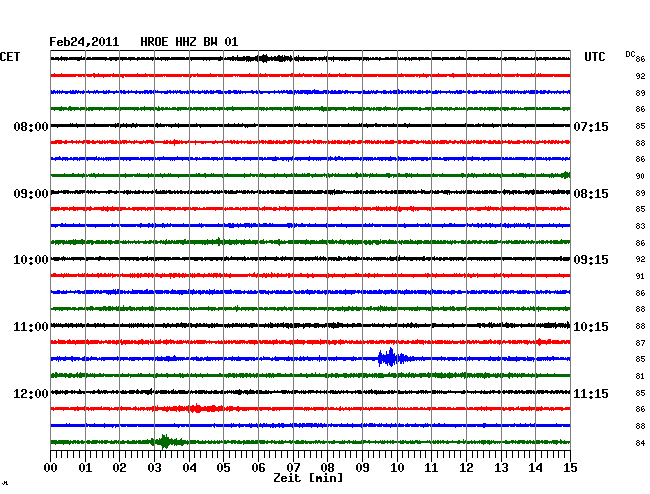Click the 09:00 CET time label

point(31,194)
